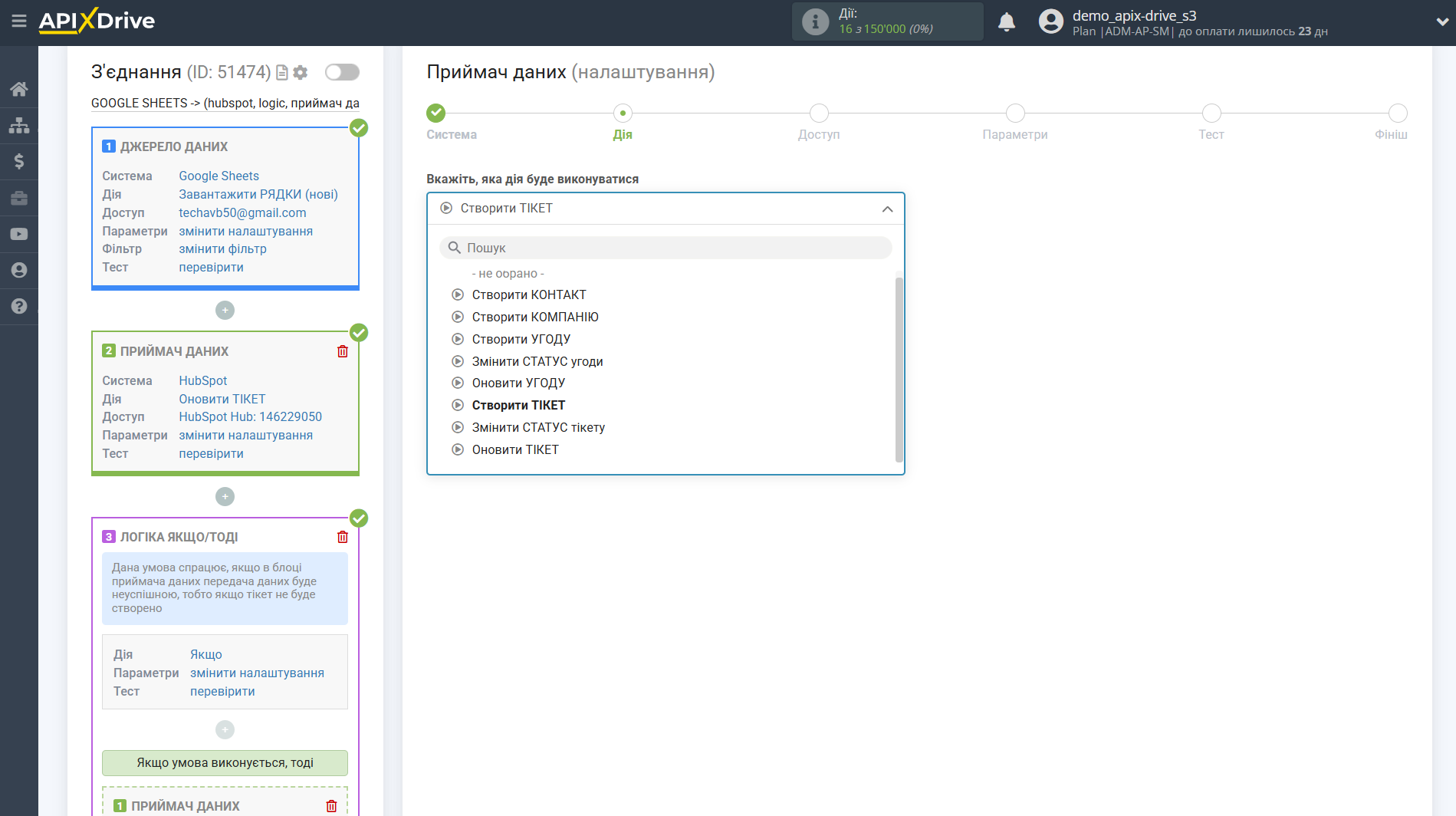Screen dimensions: 1456x816
Task: Click Якщо action link in logic block
Action: click(205, 654)
